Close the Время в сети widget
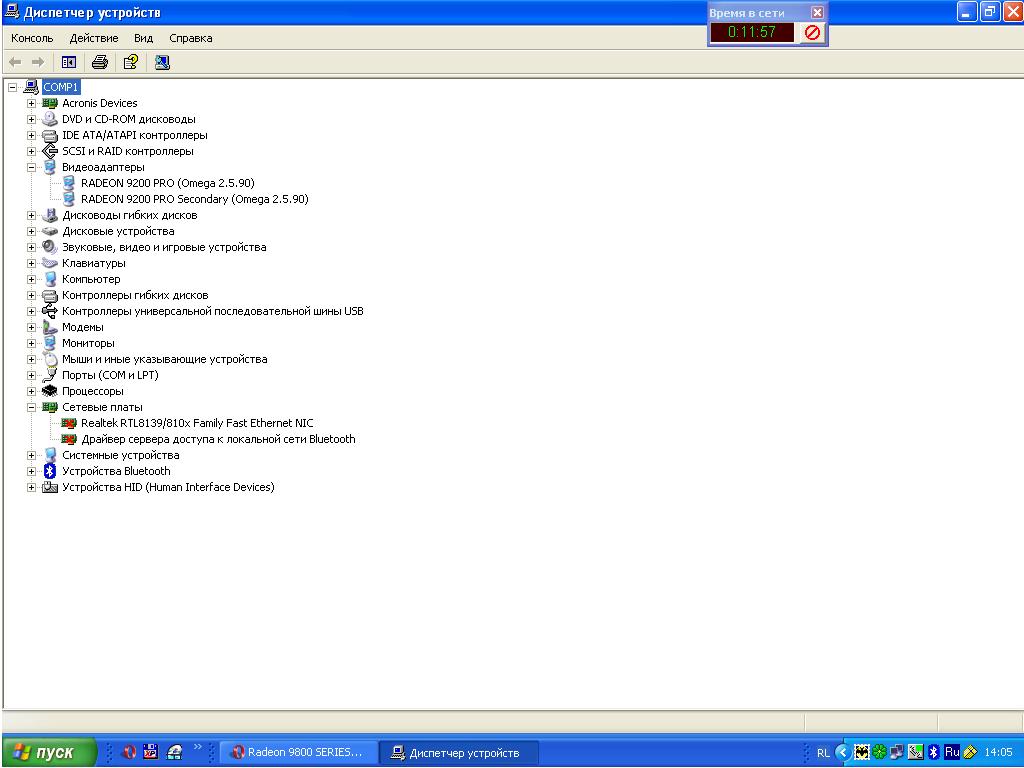The image size is (1024, 768). (817, 13)
